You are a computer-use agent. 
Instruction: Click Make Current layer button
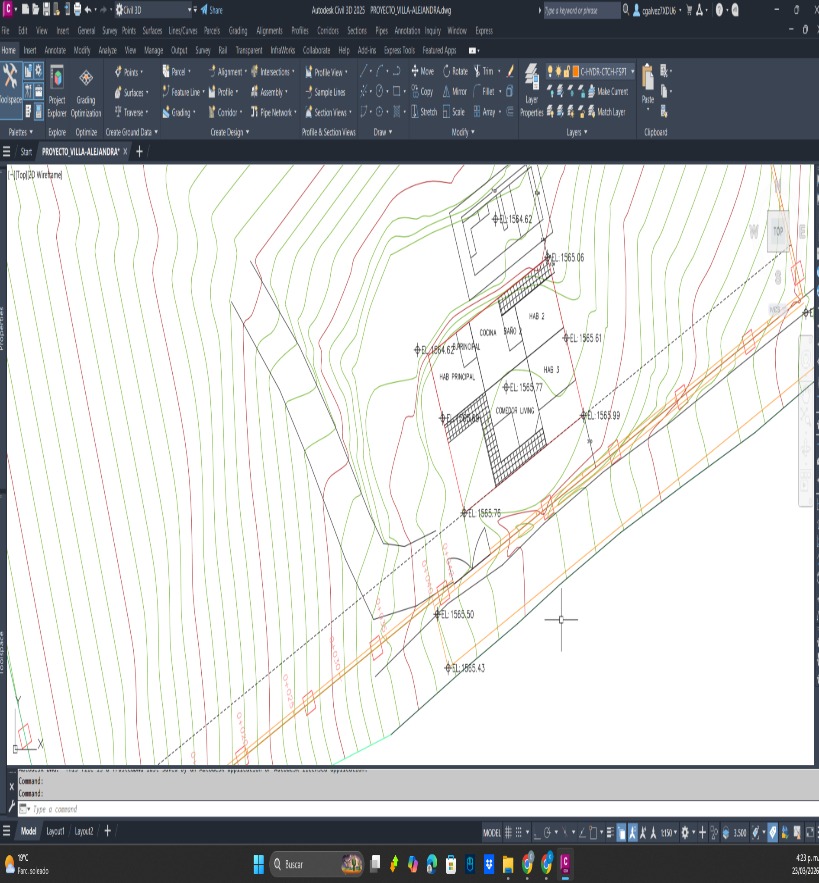point(607,92)
